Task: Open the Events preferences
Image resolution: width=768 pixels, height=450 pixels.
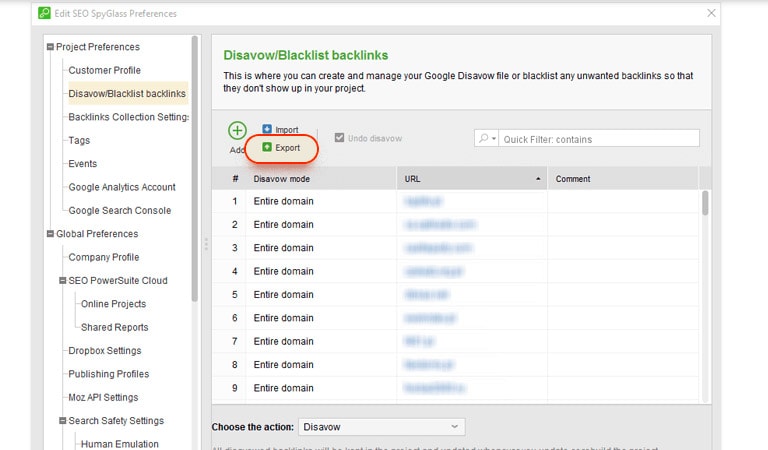Action: pos(82,164)
